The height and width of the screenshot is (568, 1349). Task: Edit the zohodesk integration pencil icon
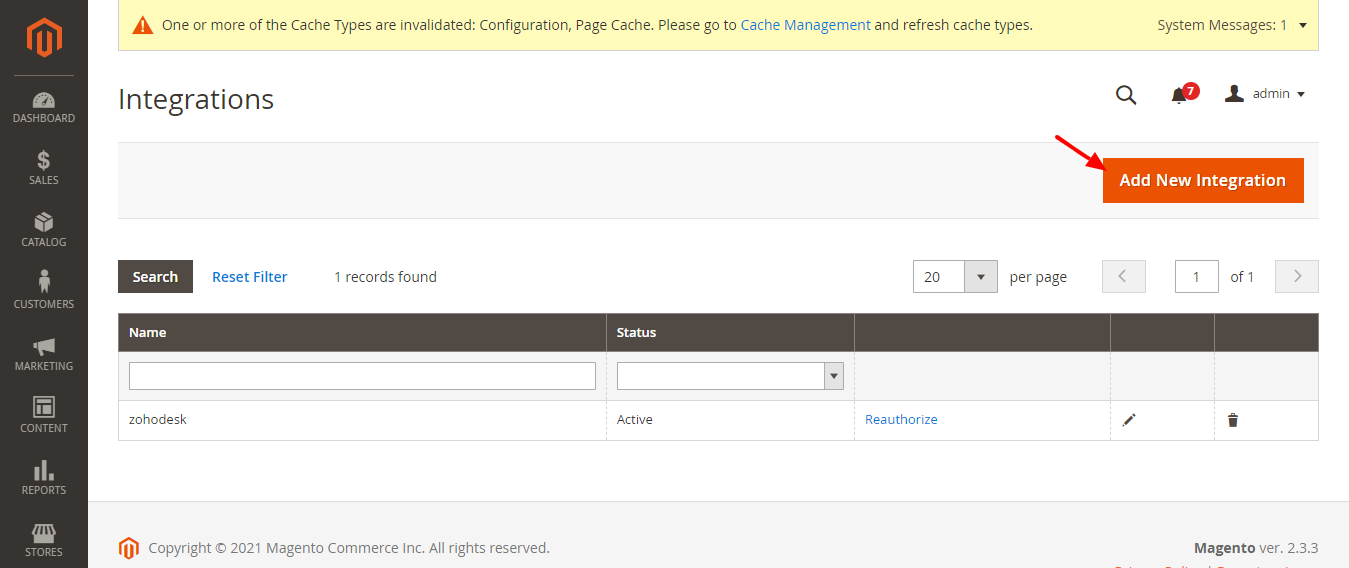[x=1129, y=420]
